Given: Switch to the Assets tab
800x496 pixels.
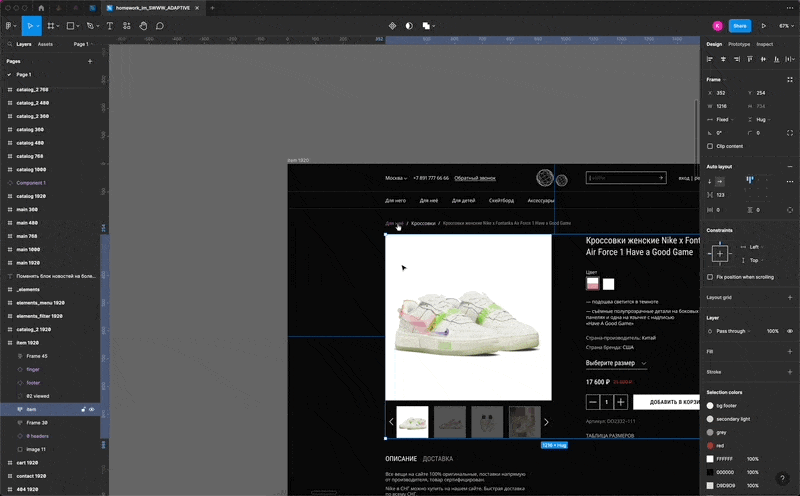Looking at the screenshot, I should [45, 44].
